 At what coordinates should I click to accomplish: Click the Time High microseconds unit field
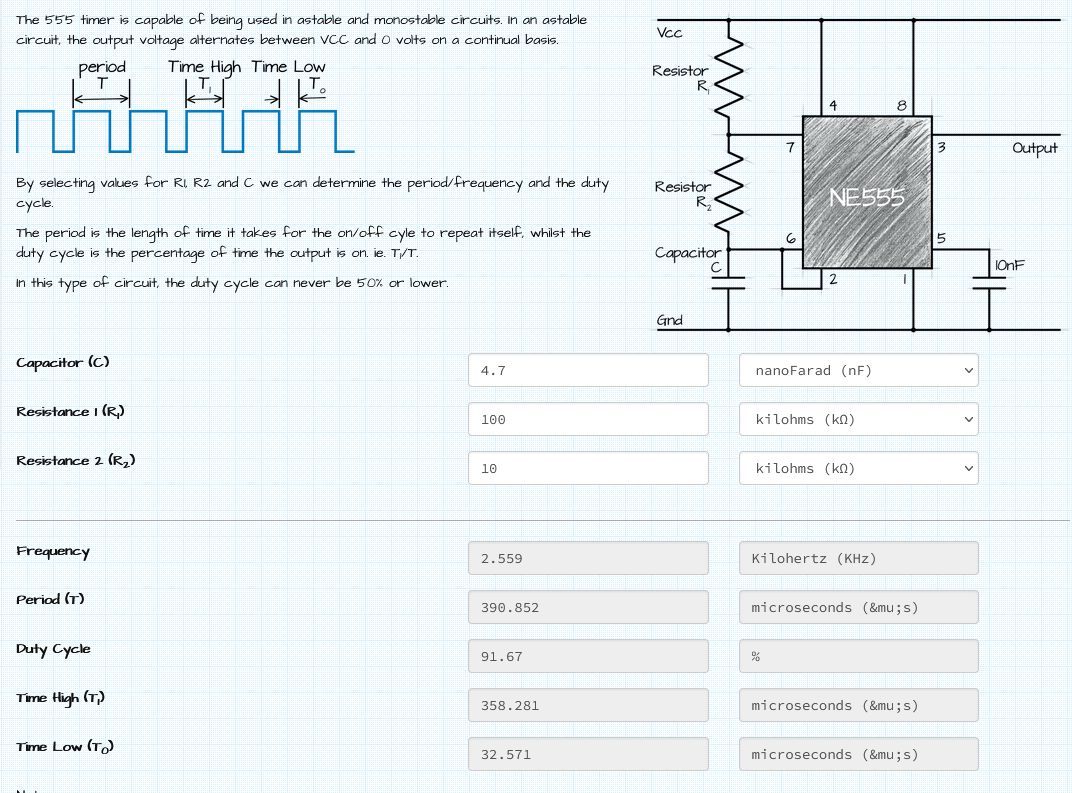click(859, 705)
